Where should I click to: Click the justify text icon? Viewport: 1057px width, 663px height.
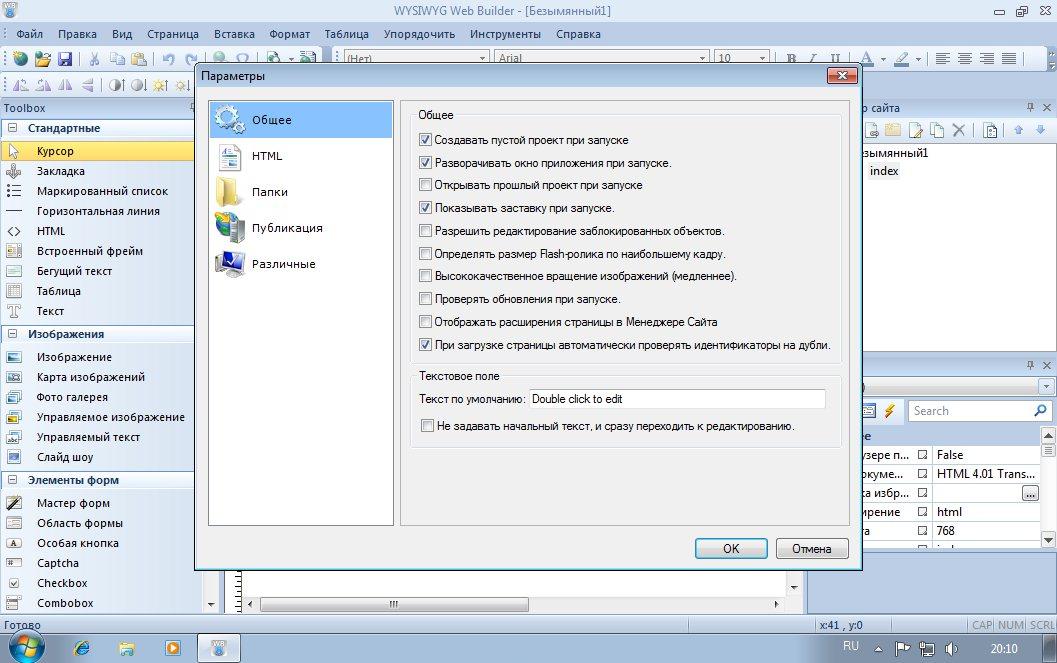(x=1009, y=59)
